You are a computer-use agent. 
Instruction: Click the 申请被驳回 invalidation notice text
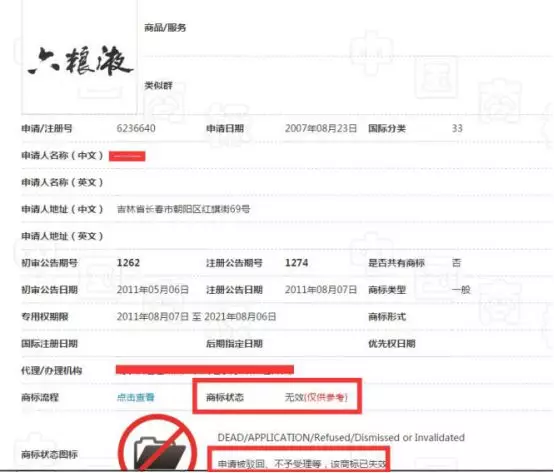tap(302, 464)
